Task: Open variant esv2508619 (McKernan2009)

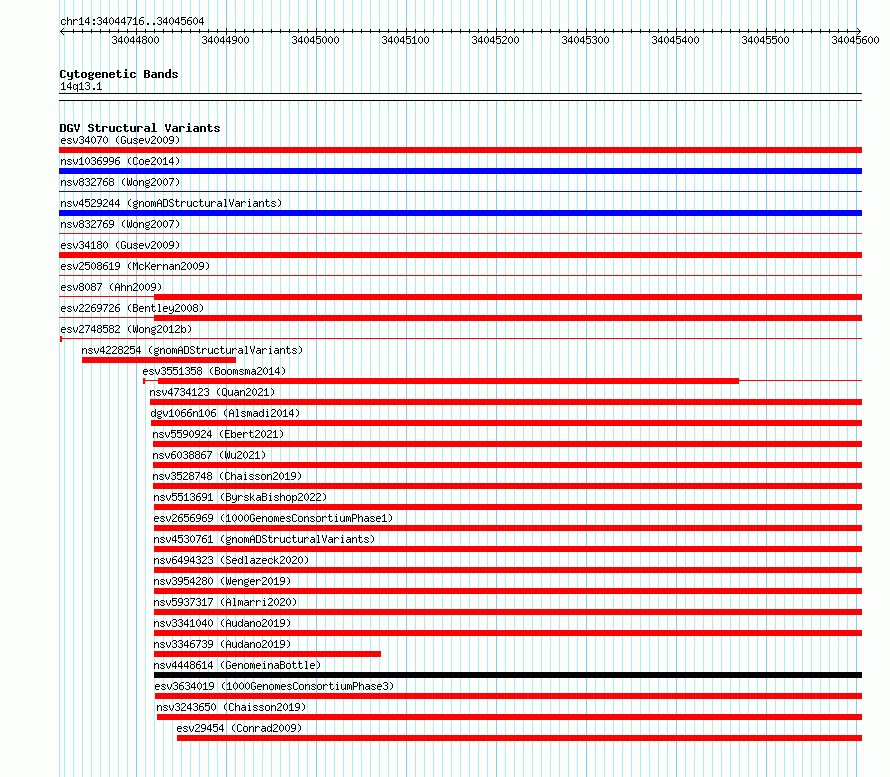Action: (135, 266)
